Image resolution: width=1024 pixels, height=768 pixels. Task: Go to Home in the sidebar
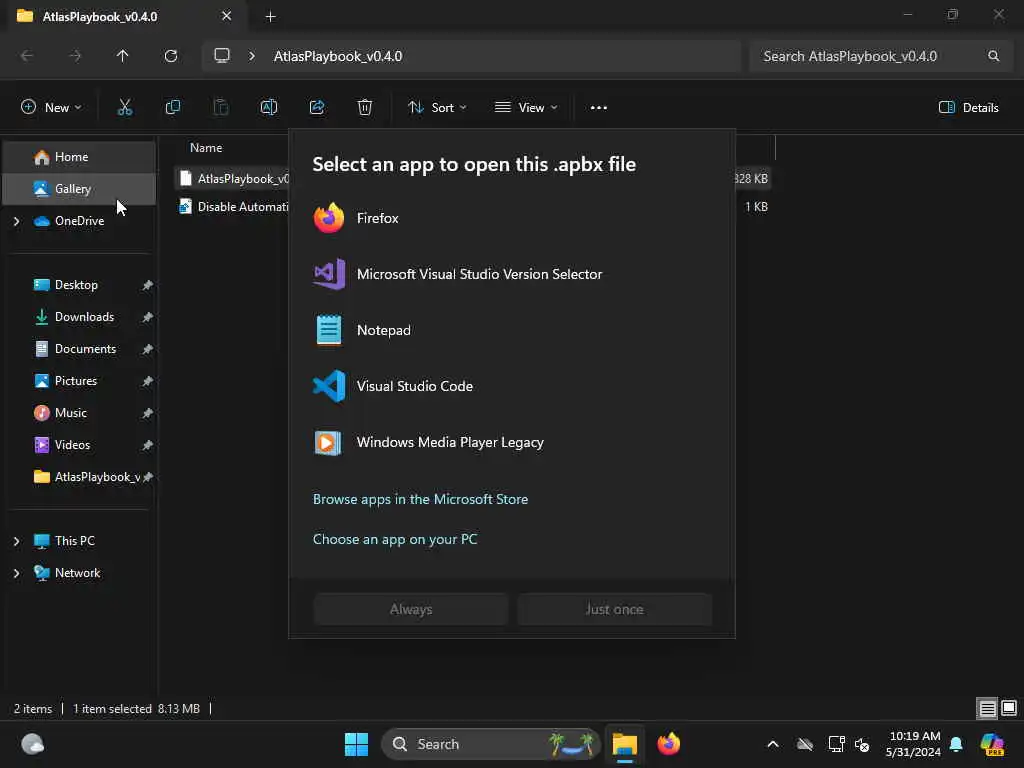80,157
